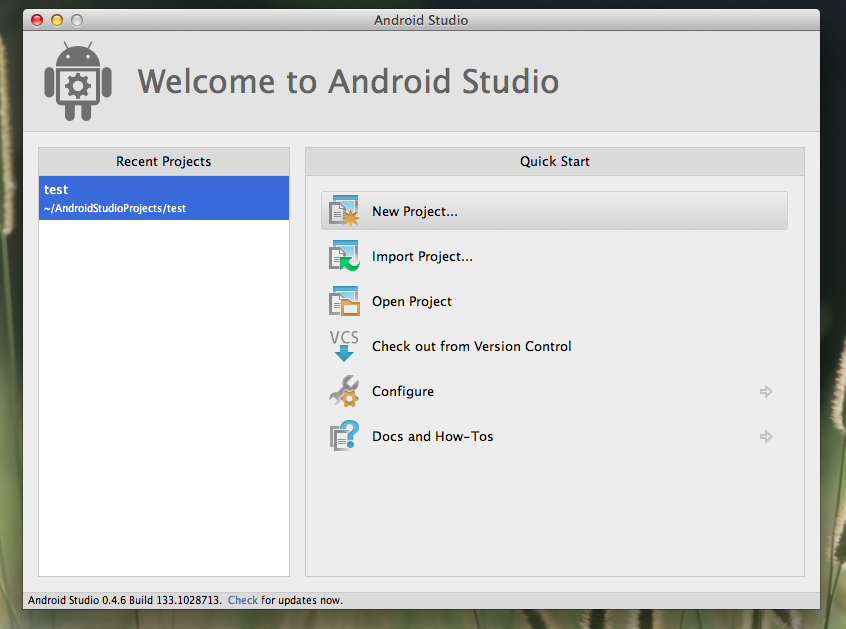Image resolution: width=846 pixels, height=629 pixels.
Task: Minimize the Android Studio window
Action: pyautogui.click(x=57, y=20)
